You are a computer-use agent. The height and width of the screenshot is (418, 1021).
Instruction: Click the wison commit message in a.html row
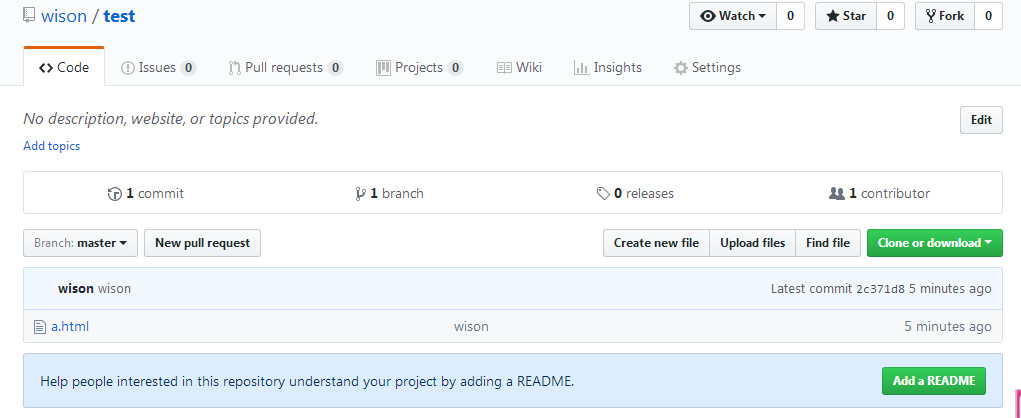471,326
